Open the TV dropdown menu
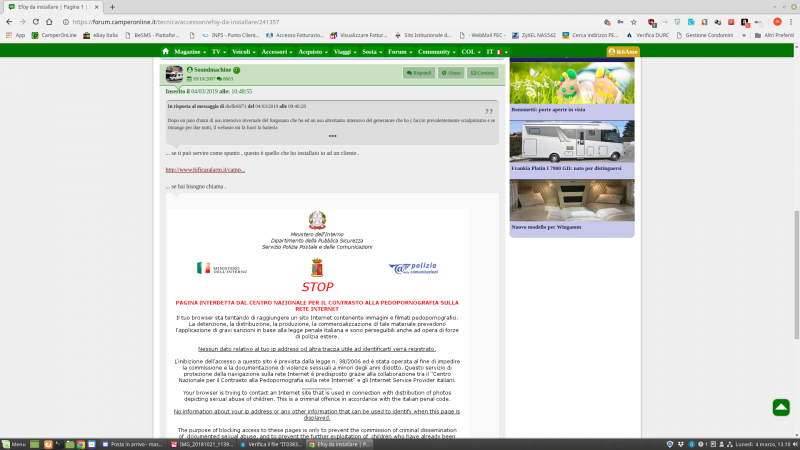Viewport: 800px width, 450px height. coord(219,52)
